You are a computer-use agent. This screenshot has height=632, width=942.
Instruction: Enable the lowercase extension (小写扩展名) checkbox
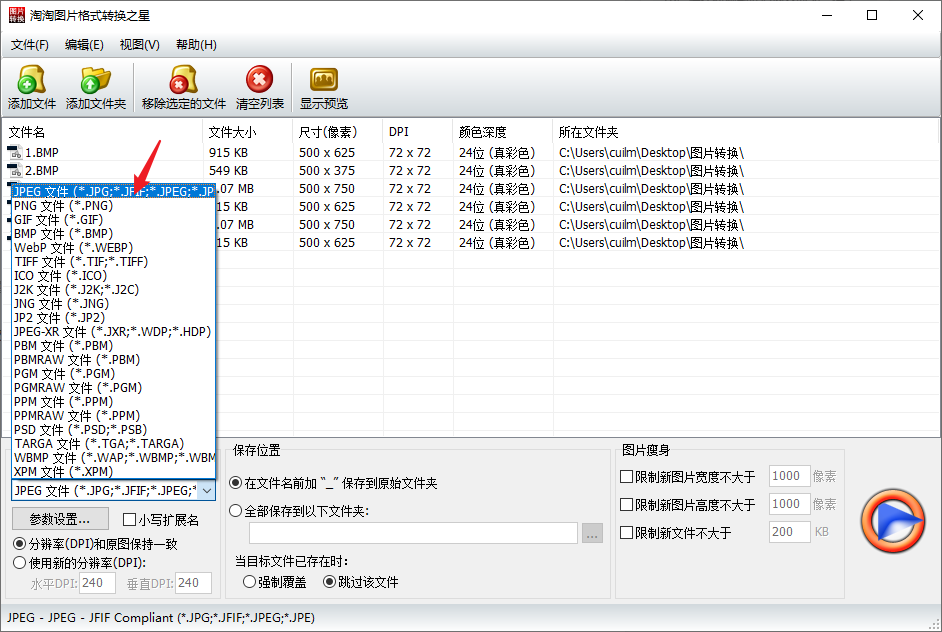[x=129, y=520]
